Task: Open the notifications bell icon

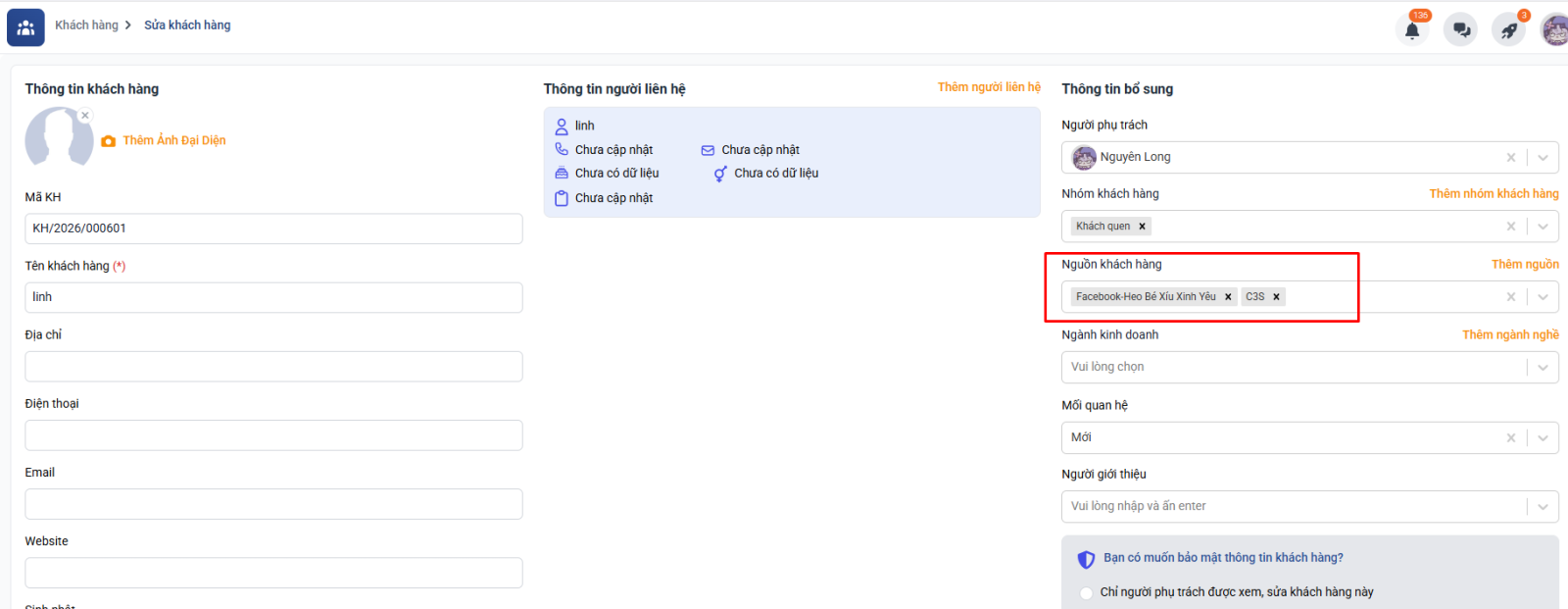Action: pos(1412,30)
